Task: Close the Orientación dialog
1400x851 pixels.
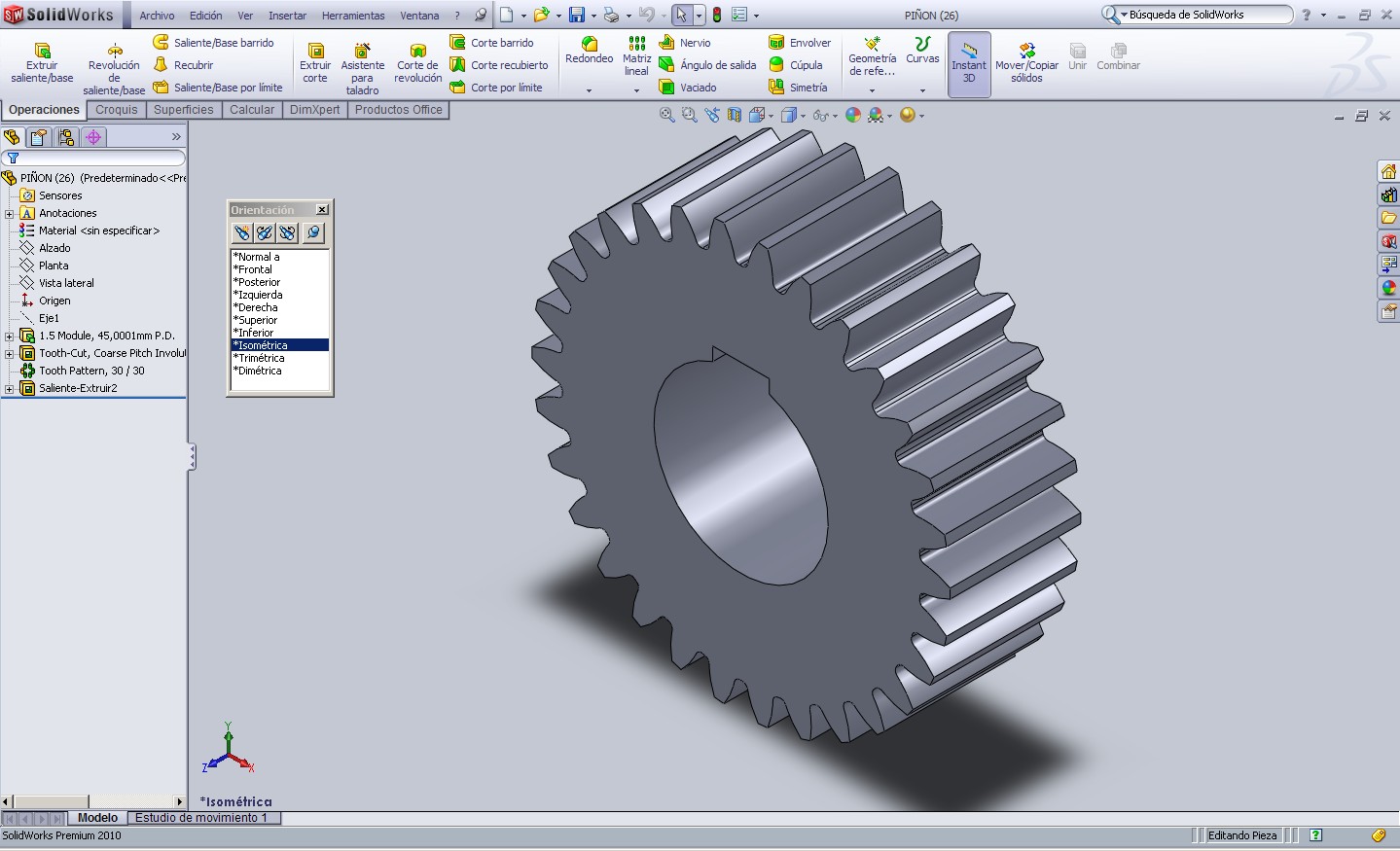Action: point(322,210)
